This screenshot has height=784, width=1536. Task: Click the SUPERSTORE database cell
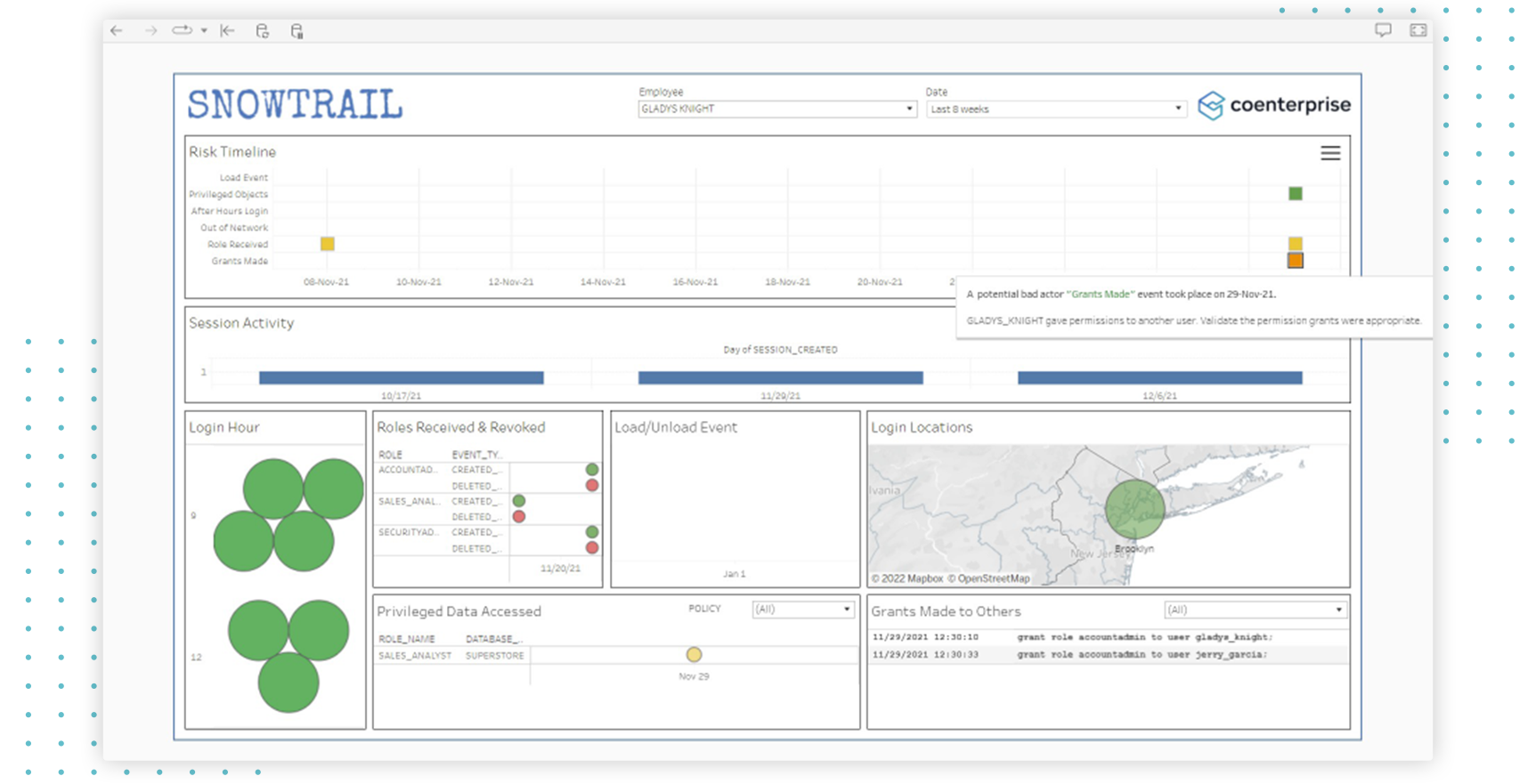click(x=495, y=656)
